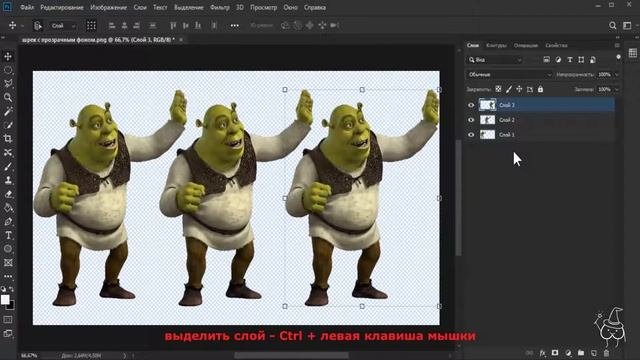Click the fx layer style button
This screenshot has height=360, width=640.
pos(542,353)
